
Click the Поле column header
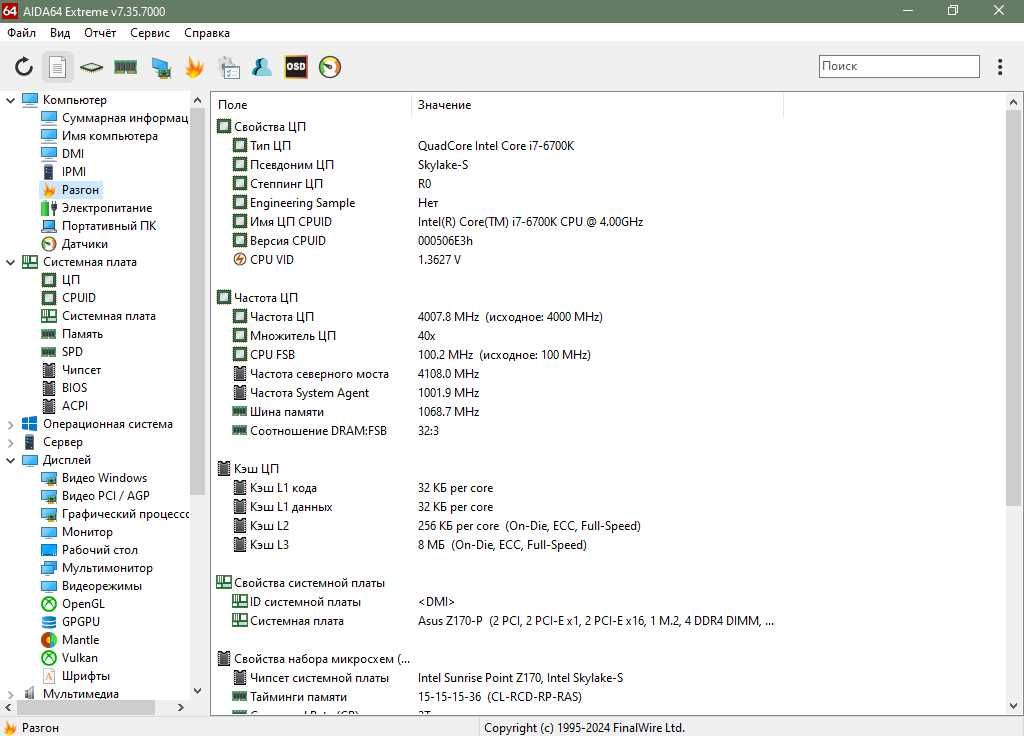(x=312, y=104)
